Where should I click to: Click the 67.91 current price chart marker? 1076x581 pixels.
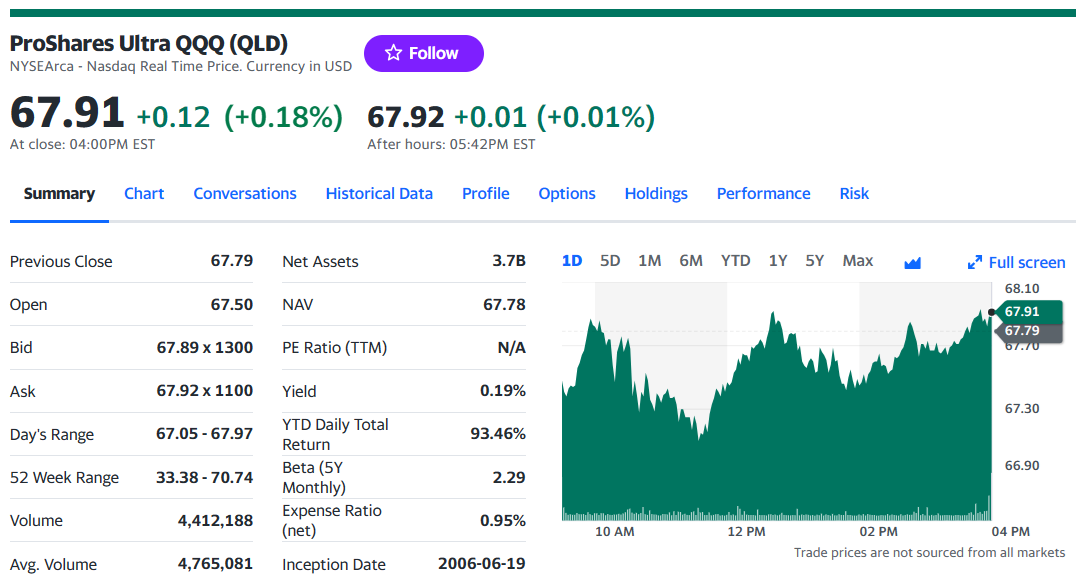pyautogui.click(x=1027, y=311)
